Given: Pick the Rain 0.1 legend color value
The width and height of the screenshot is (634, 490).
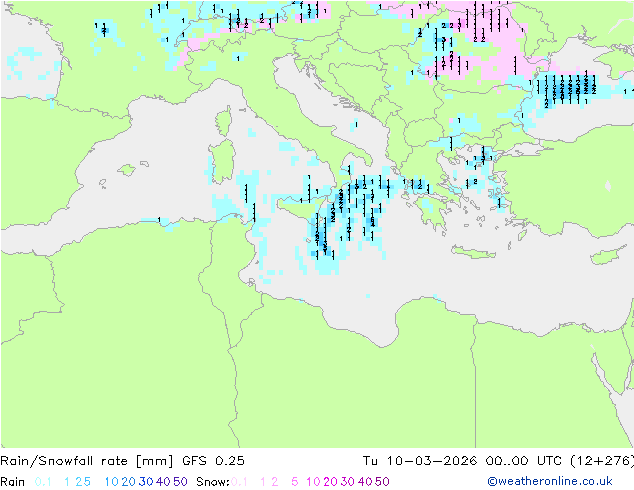Looking at the screenshot, I should click(x=43, y=482).
